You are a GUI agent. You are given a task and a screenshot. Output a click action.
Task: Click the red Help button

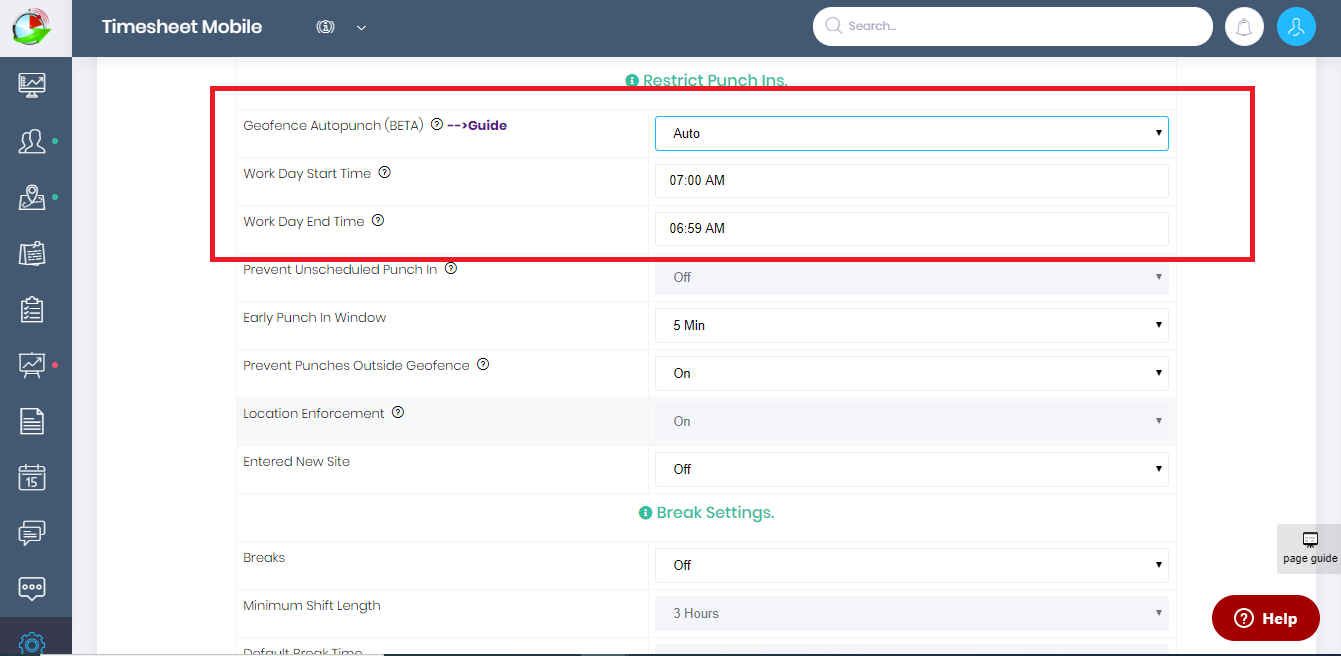pyautogui.click(x=1268, y=618)
